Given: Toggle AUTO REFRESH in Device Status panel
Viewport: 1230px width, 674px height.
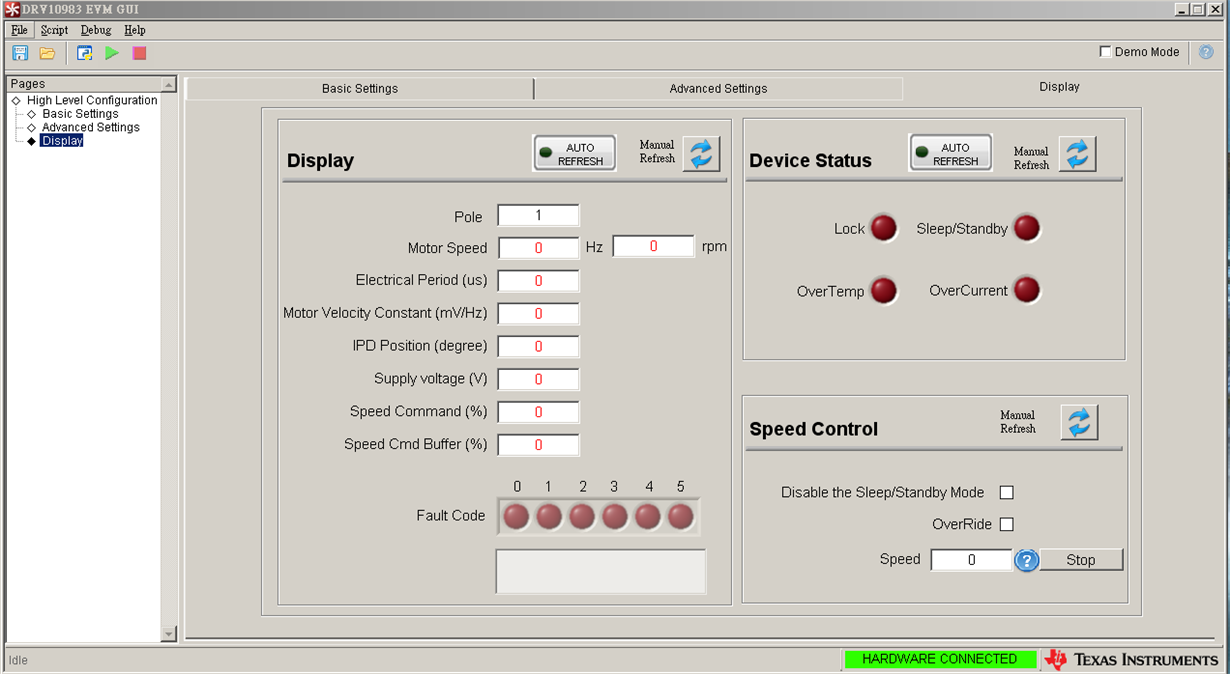Looking at the screenshot, I should tap(950, 153).
